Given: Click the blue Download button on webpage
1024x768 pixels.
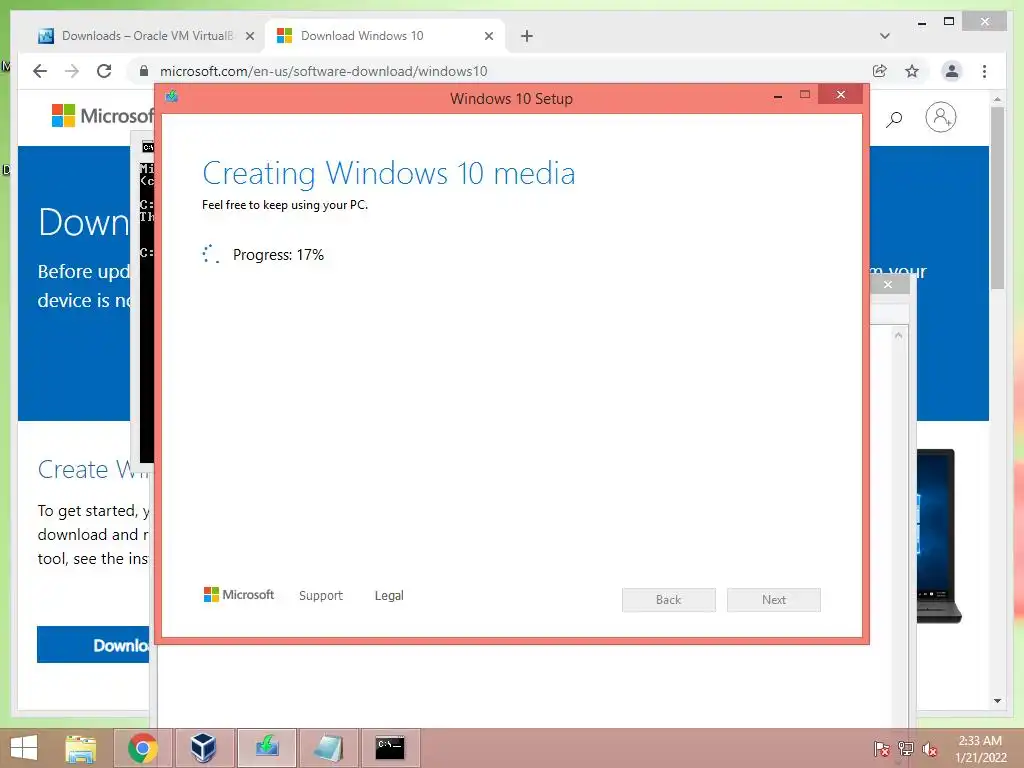Looking at the screenshot, I should click(x=93, y=645).
